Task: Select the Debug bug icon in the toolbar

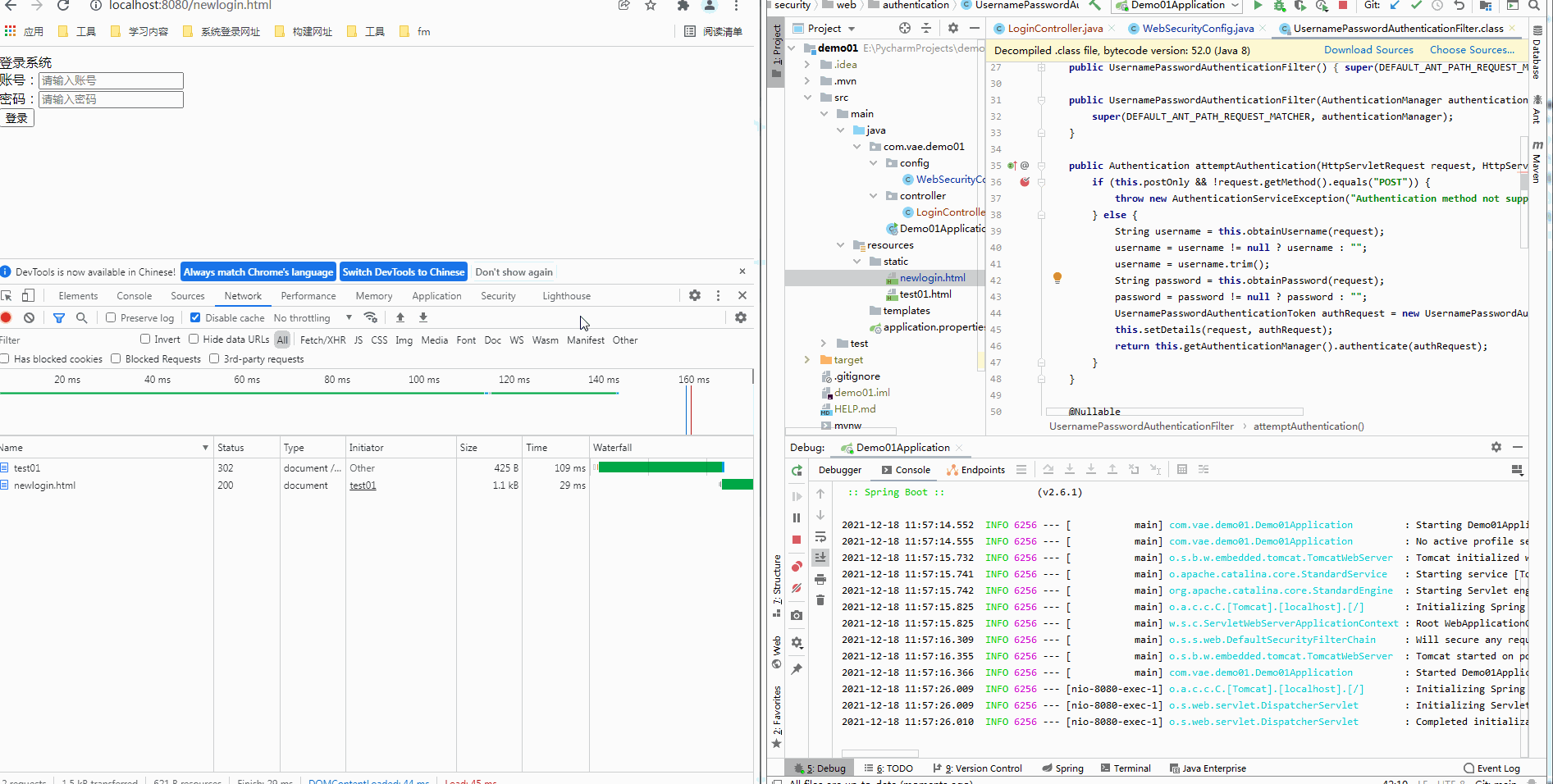Action: pyautogui.click(x=1278, y=5)
